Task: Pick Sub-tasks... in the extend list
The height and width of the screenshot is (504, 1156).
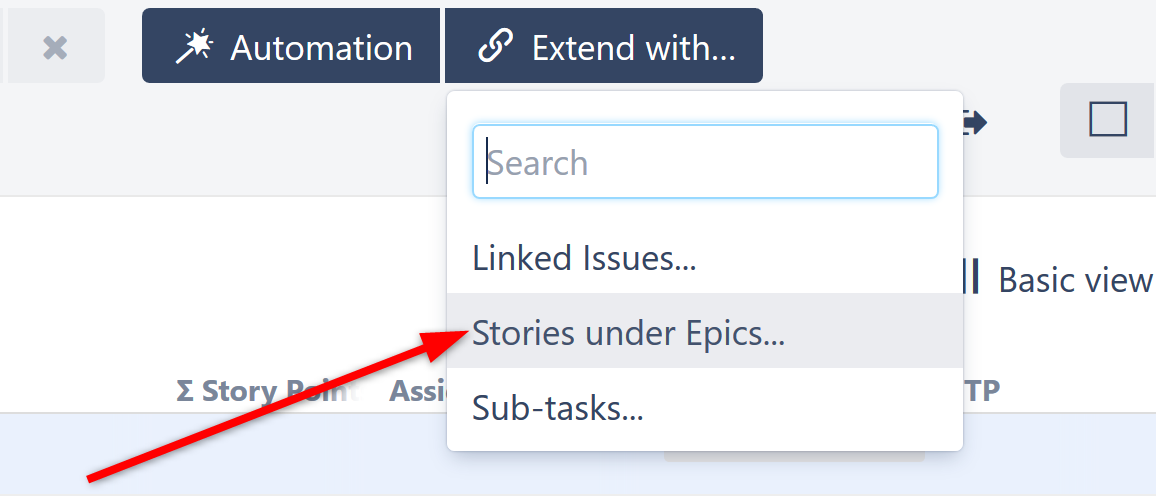Action: click(557, 408)
